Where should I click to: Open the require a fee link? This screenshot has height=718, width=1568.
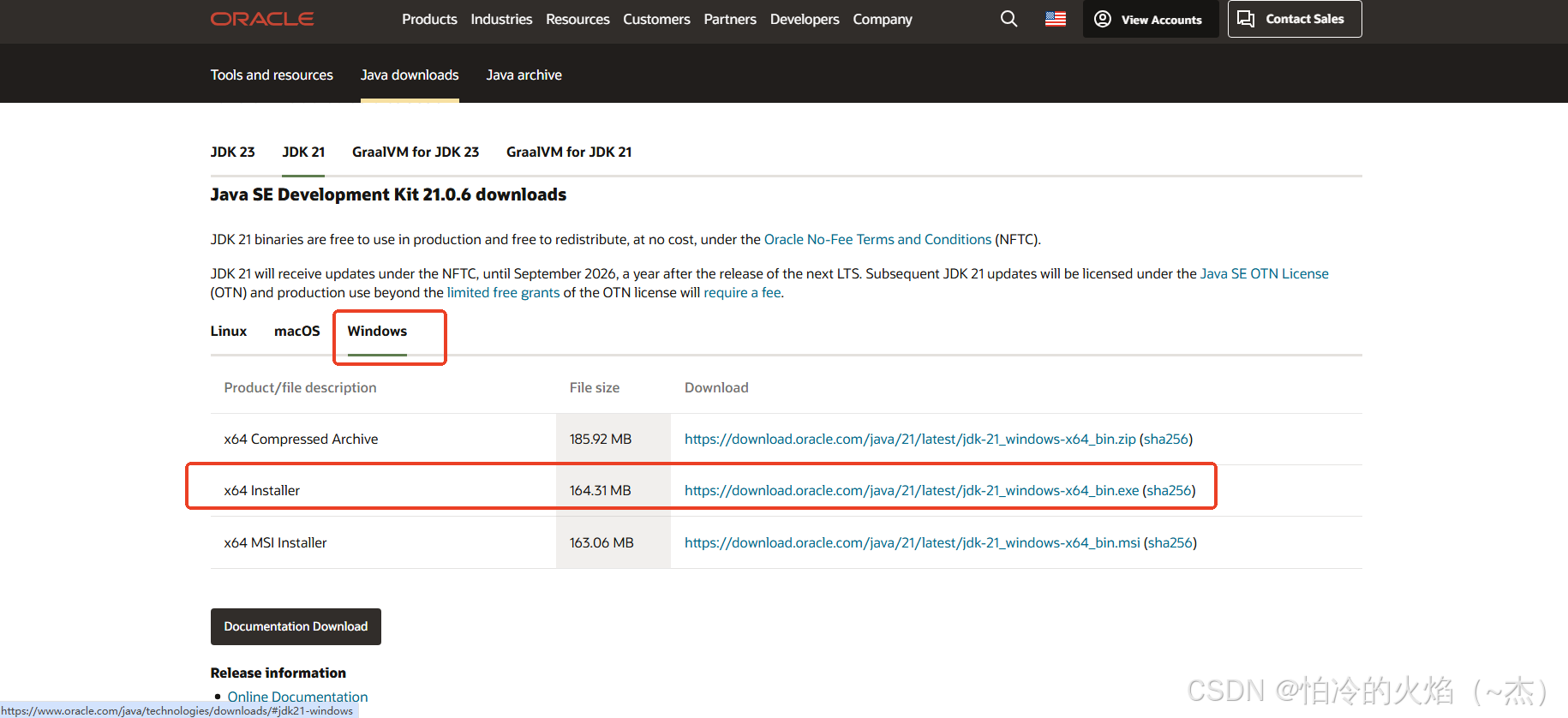742,292
